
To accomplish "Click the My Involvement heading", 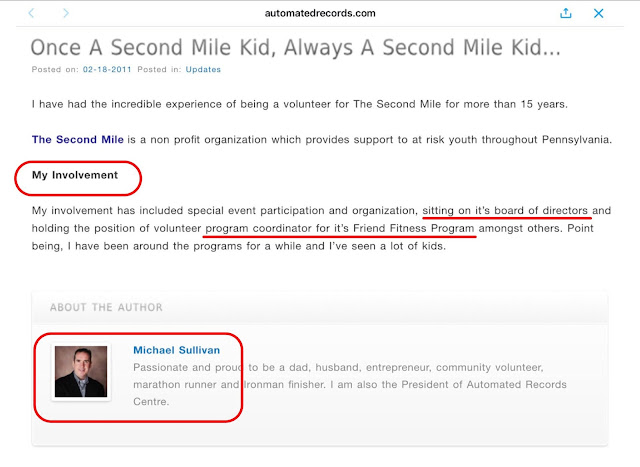I will 75,175.
